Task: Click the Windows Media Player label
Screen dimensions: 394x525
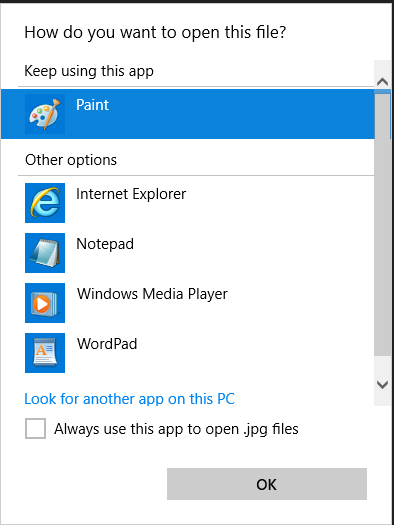Action: (152, 294)
